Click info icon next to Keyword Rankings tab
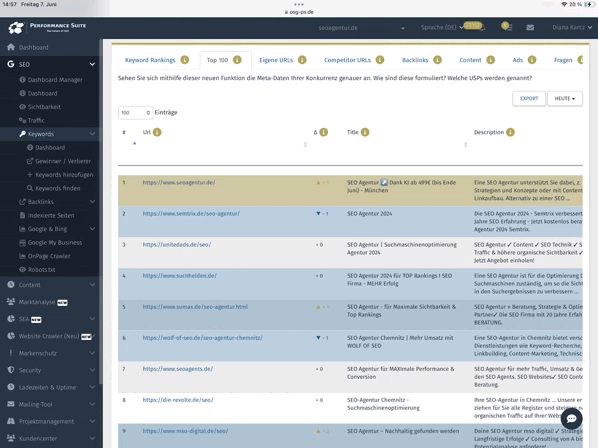The height and width of the screenshot is (448, 598). pos(185,60)
